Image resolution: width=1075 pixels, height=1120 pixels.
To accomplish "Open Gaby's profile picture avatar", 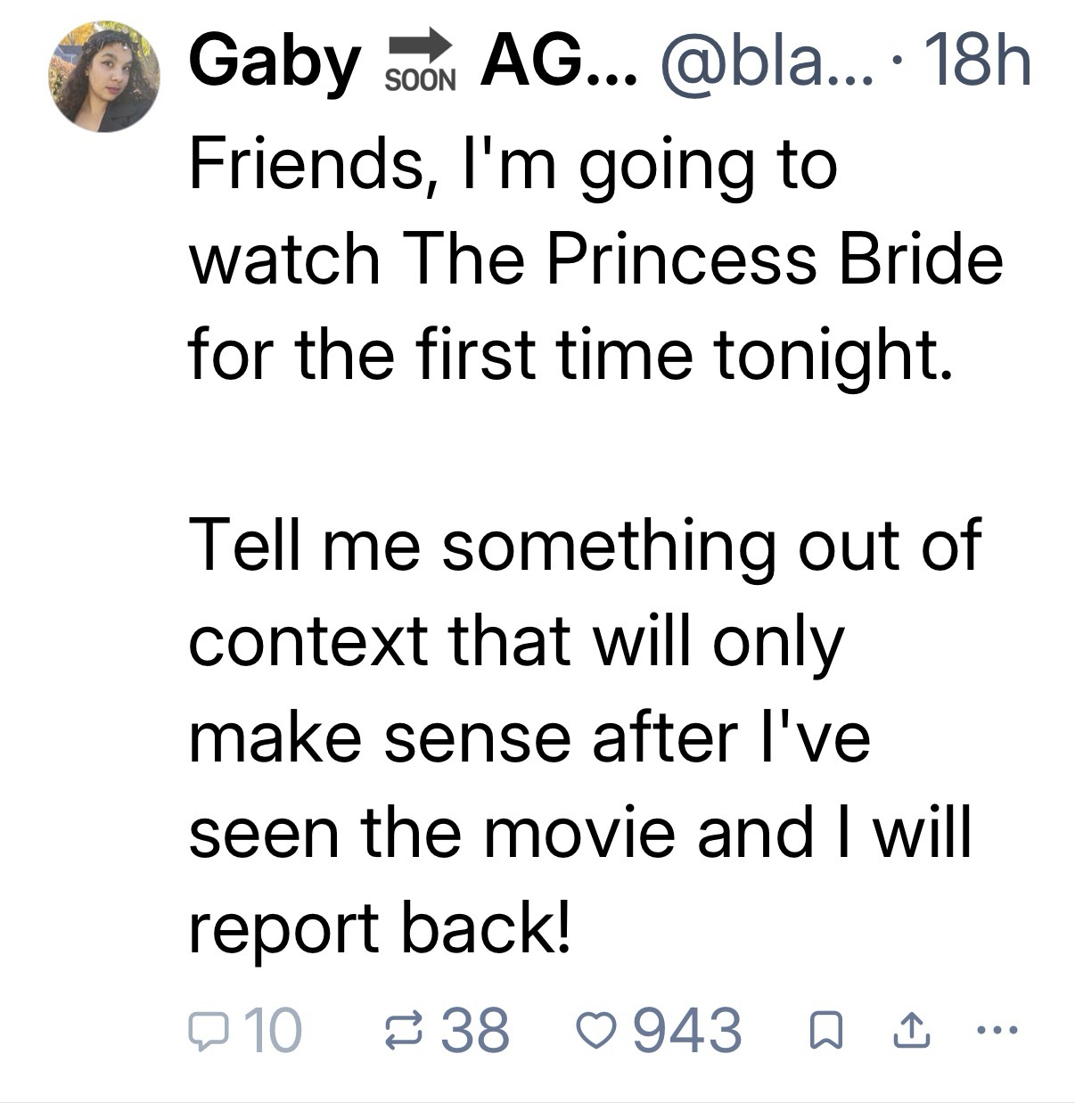I will click(x=105, y=78).
